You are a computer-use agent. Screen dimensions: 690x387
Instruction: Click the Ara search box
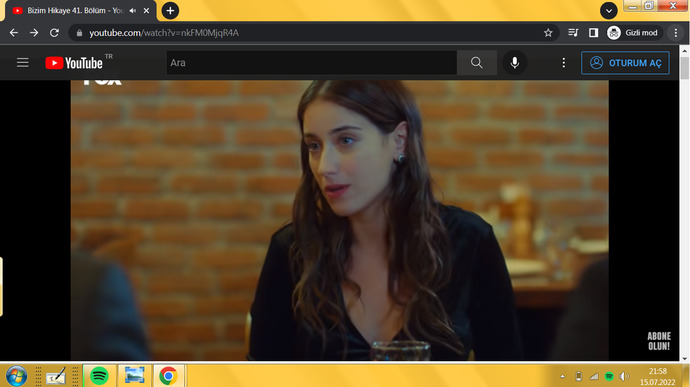[312, 63]
